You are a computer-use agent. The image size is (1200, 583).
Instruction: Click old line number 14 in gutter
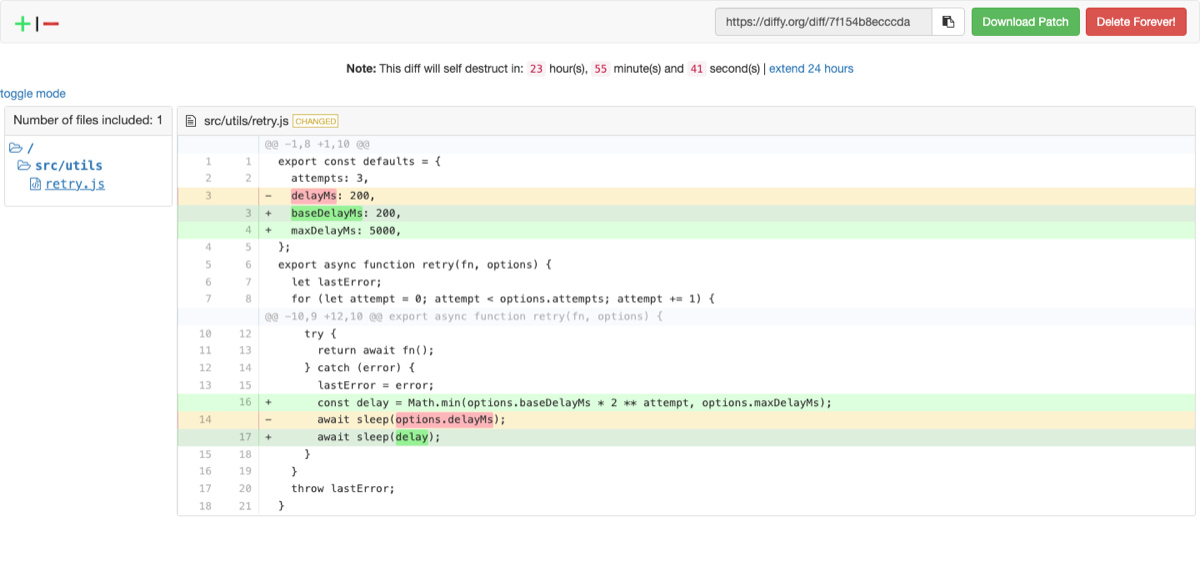pyautogui.click(x=205, y=419)
